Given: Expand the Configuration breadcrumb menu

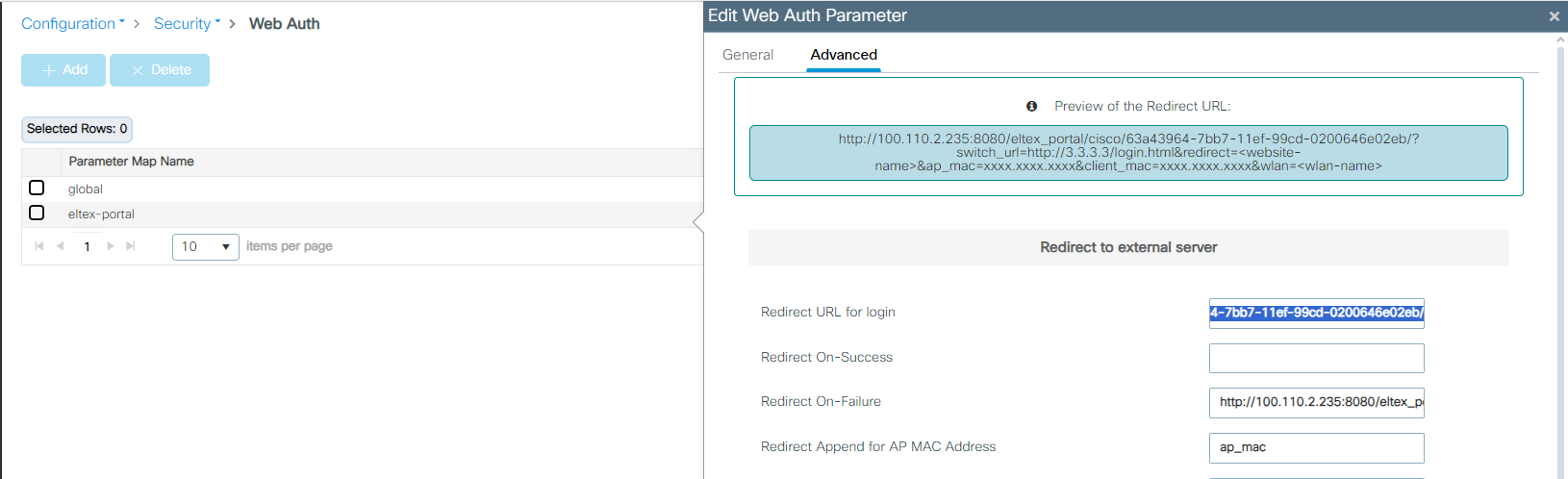Looking at the screenshot, I should coord(73,23).
